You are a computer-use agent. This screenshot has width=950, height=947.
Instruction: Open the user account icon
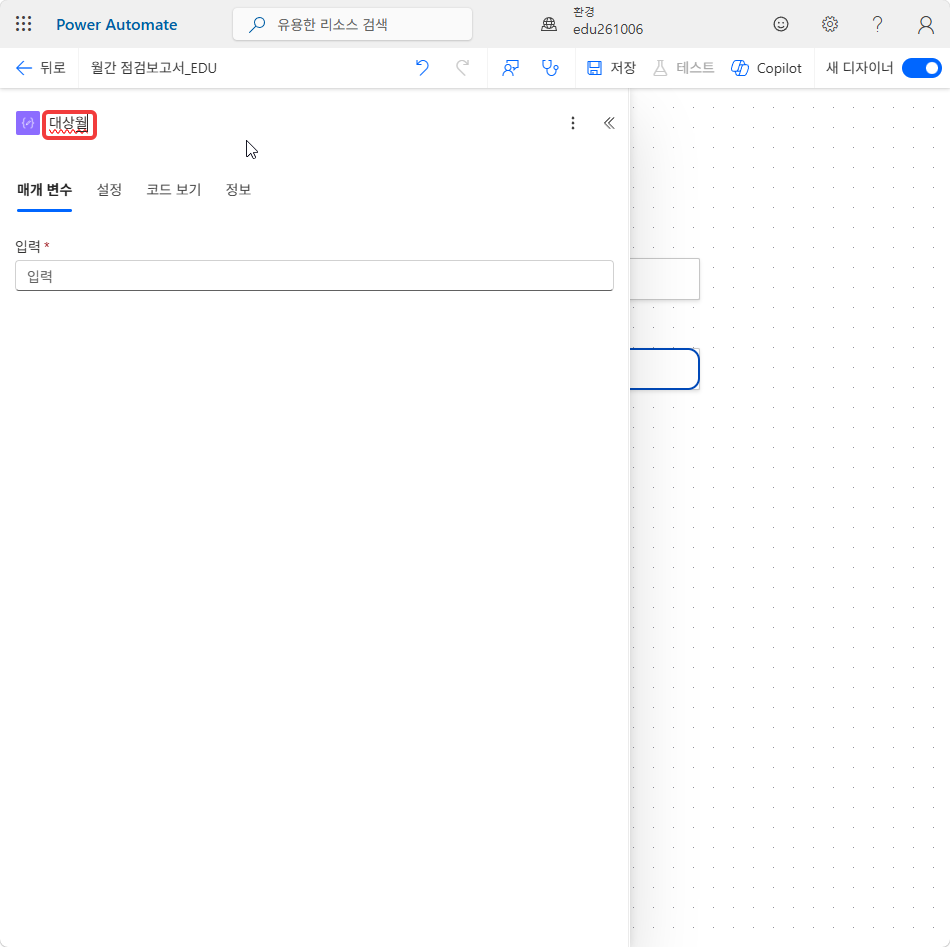coord(925,24)
